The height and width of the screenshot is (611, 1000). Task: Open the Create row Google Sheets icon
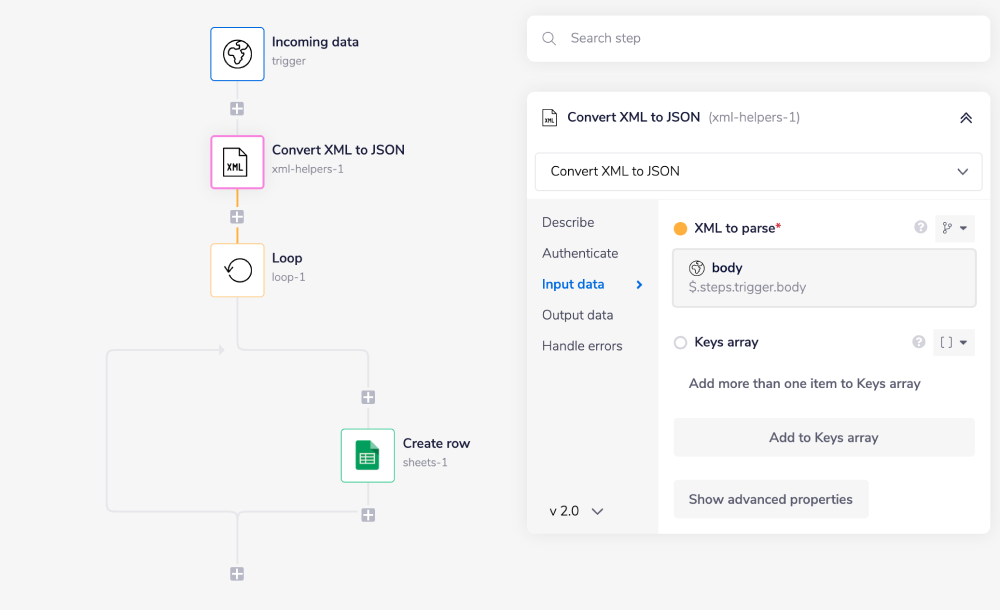[x=367, y=456]
